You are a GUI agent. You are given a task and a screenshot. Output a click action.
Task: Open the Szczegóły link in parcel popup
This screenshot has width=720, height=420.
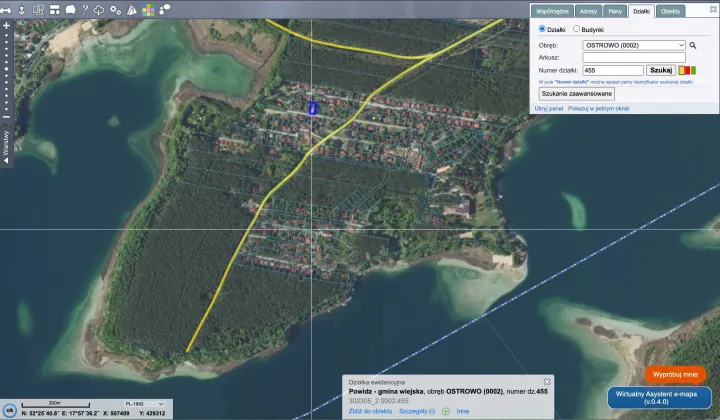click(x=417, y=411)
